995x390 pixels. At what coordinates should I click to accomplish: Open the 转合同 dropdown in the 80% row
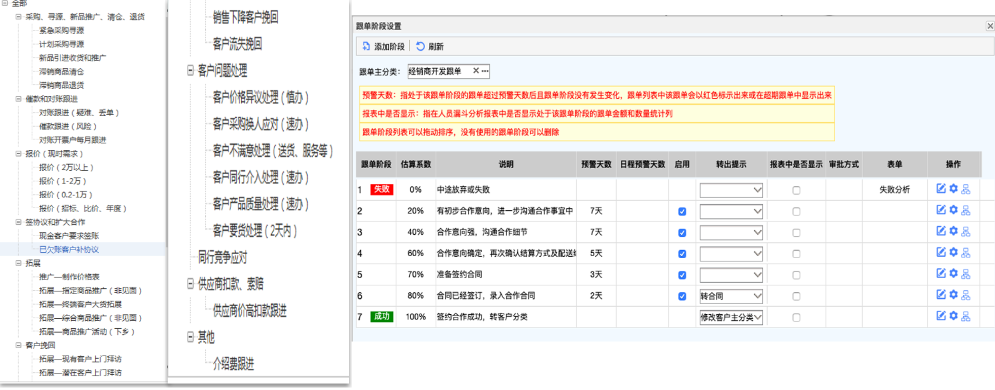click(x=731, y=296)
